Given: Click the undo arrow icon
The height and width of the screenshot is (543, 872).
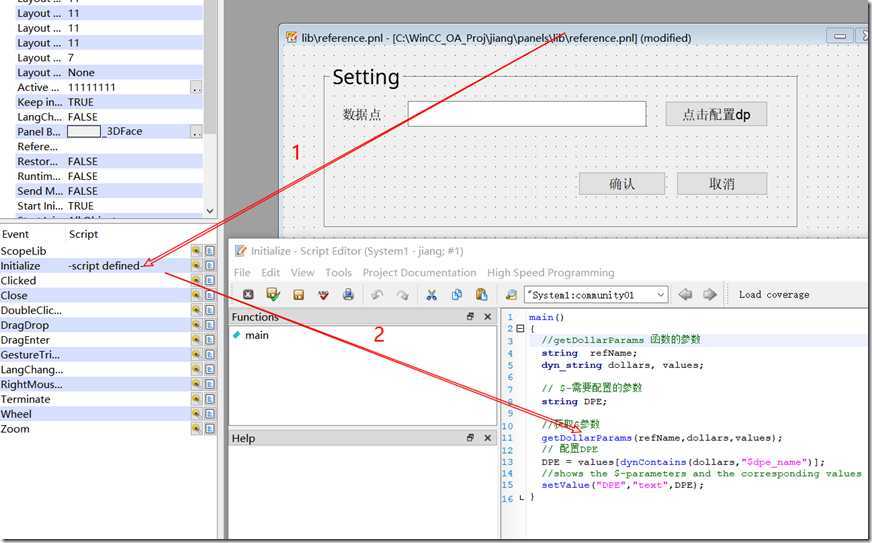Looking at the screenshot, I should (x=377, y=295).
